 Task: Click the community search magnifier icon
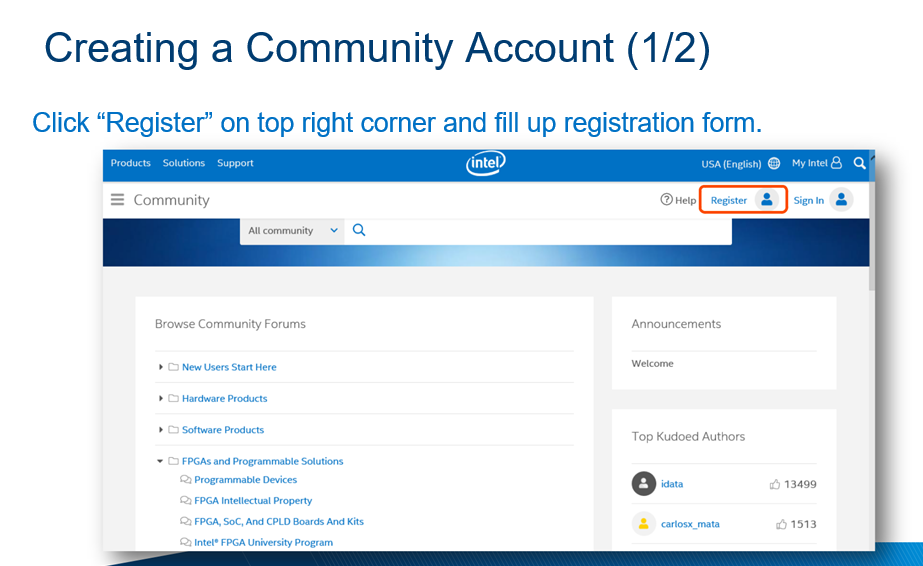359,230
